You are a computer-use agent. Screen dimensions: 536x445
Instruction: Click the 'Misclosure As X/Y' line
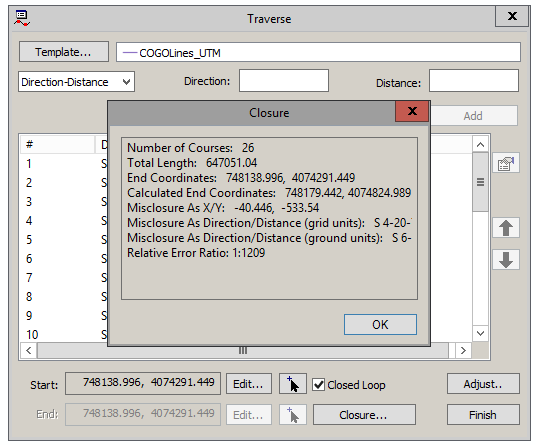click(x=223, y=208)
